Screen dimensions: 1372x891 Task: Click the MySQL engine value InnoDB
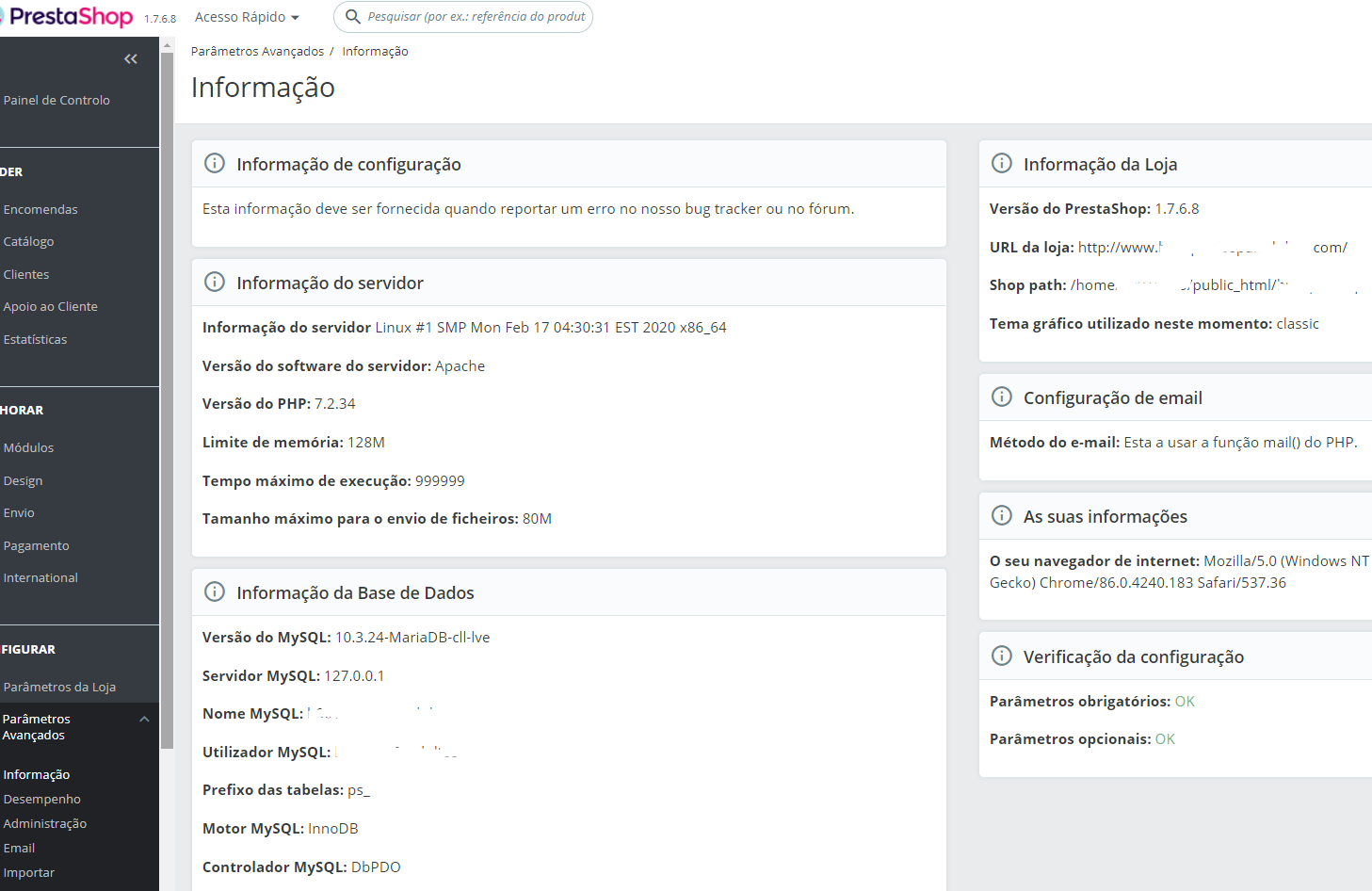[x=333, y=828]
